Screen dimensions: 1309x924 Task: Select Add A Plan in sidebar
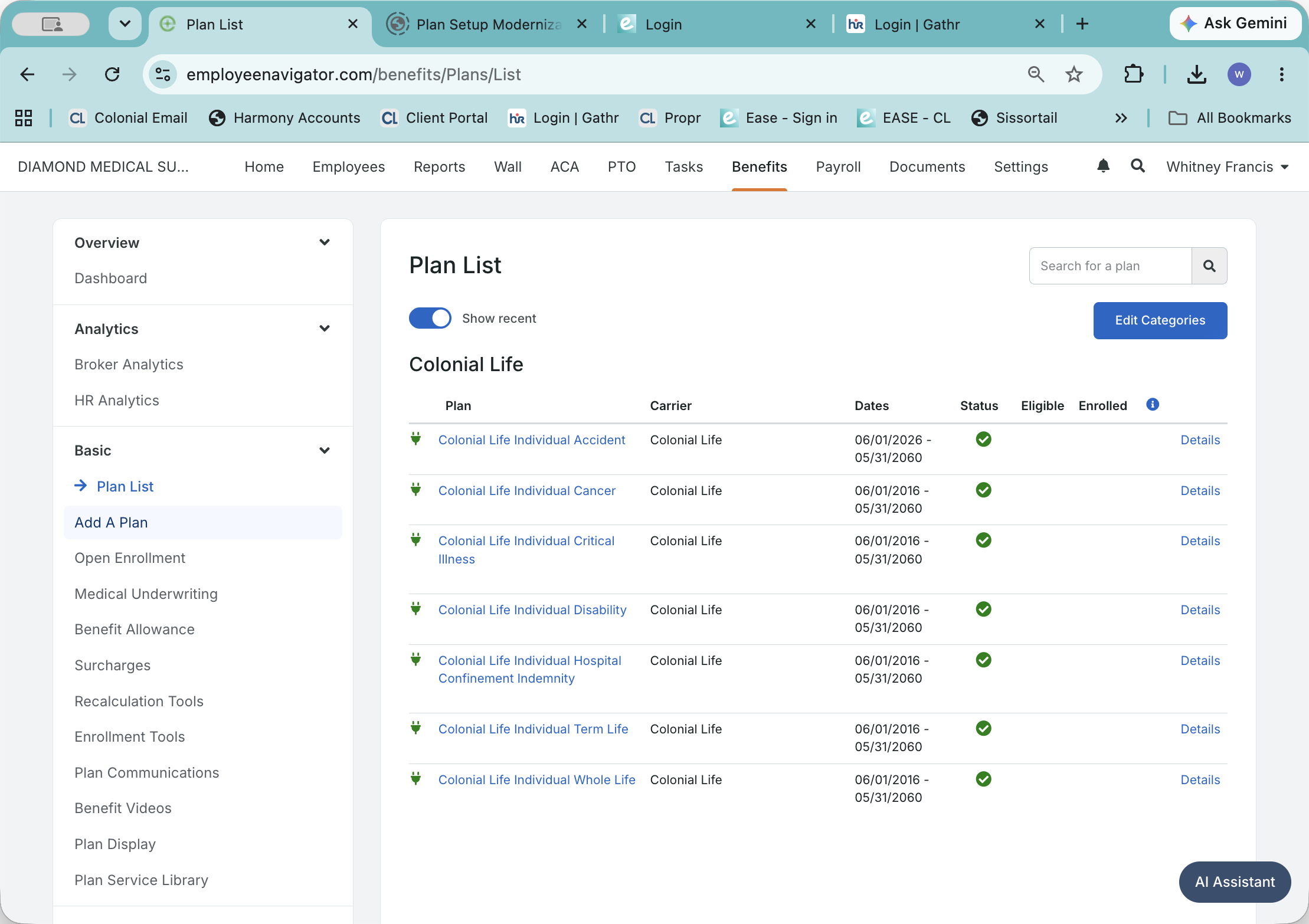coord(202,522)
